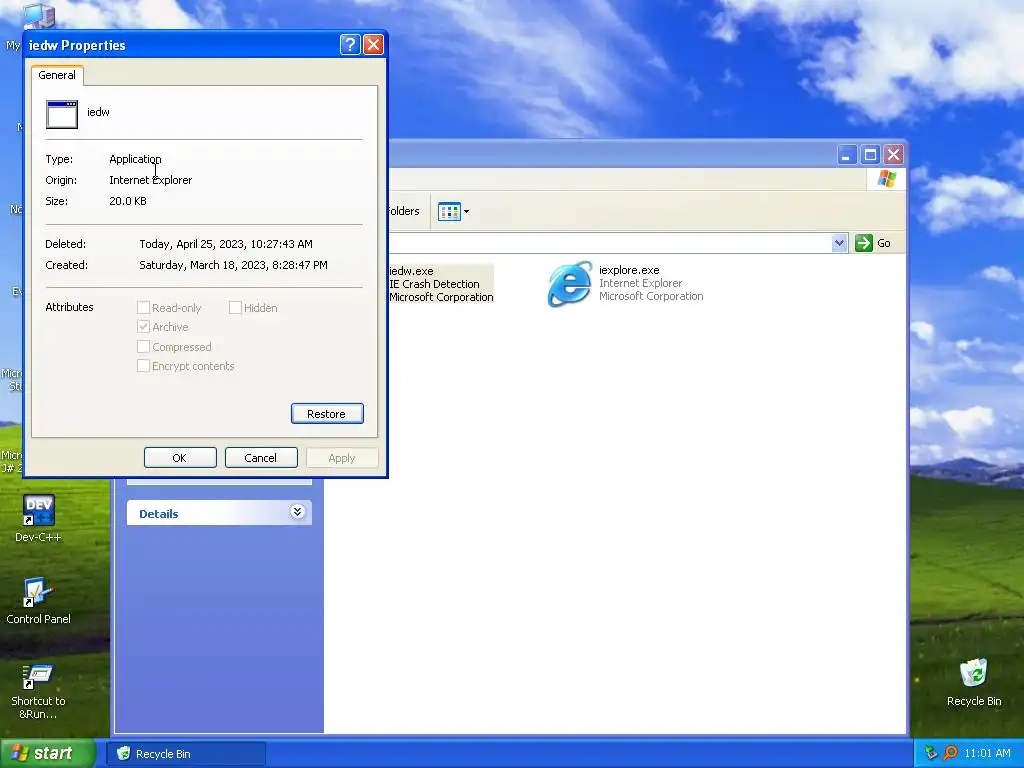Click the 20.0 KB size value

(128, 200)
